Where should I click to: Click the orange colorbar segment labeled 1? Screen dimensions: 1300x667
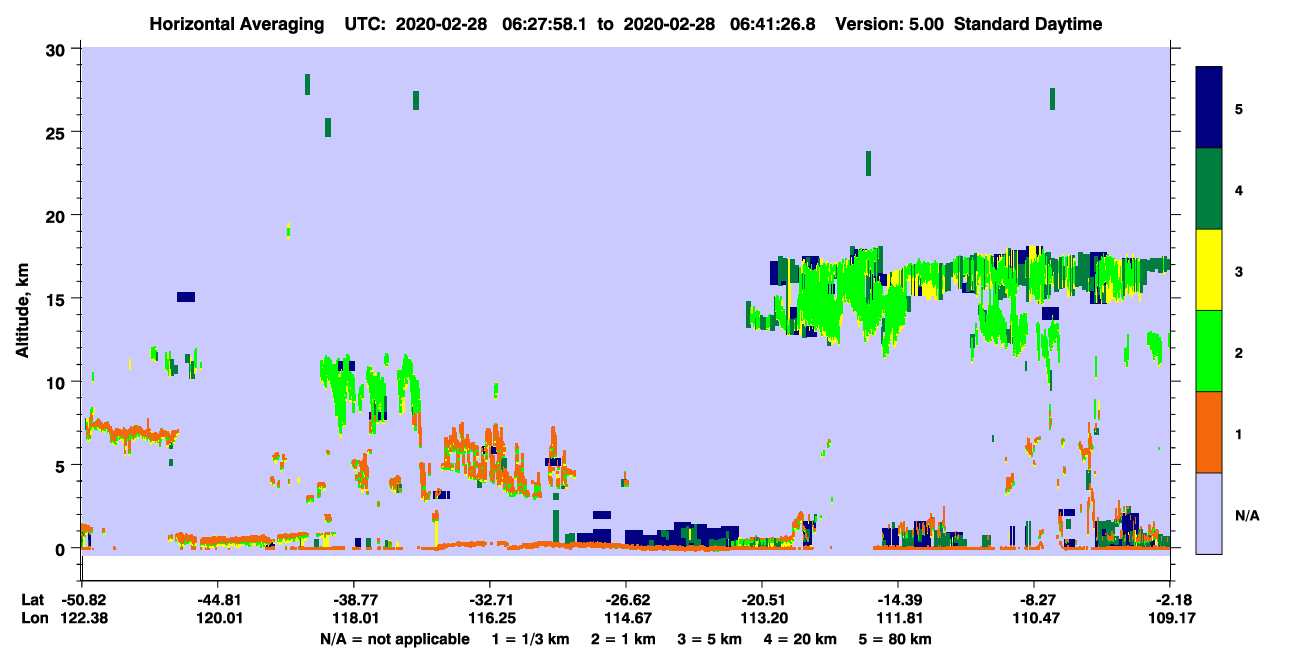coord(1209,432)
